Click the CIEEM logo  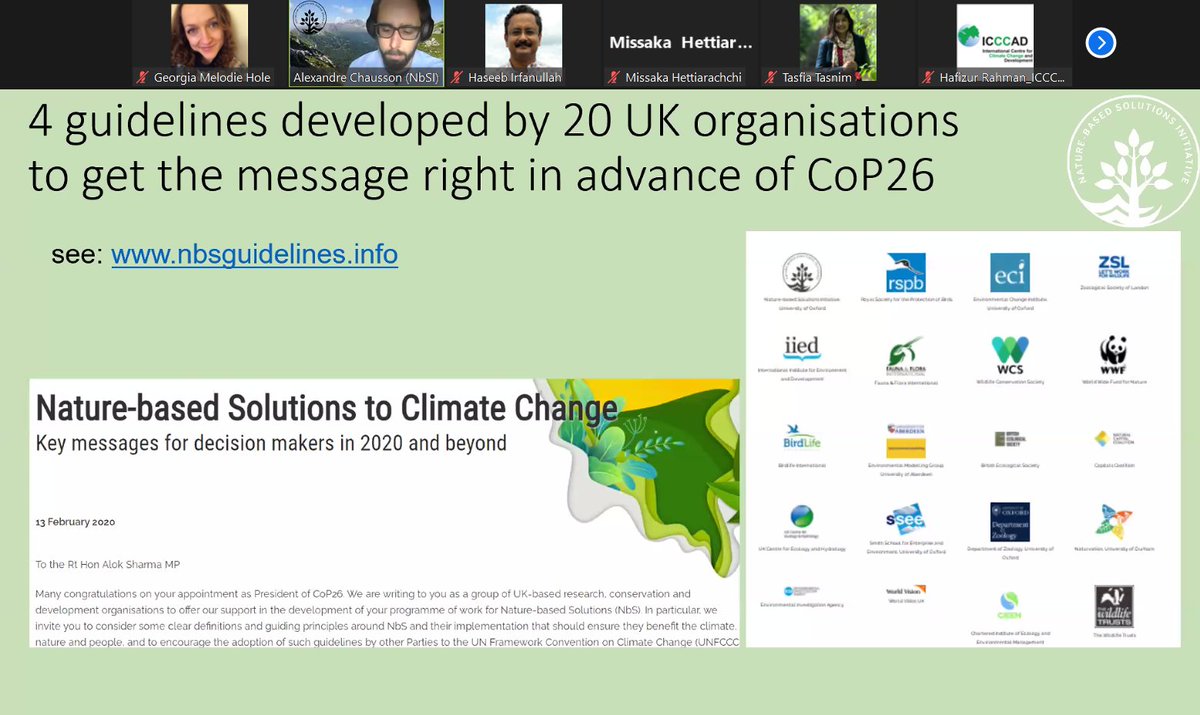point(1009,607)
